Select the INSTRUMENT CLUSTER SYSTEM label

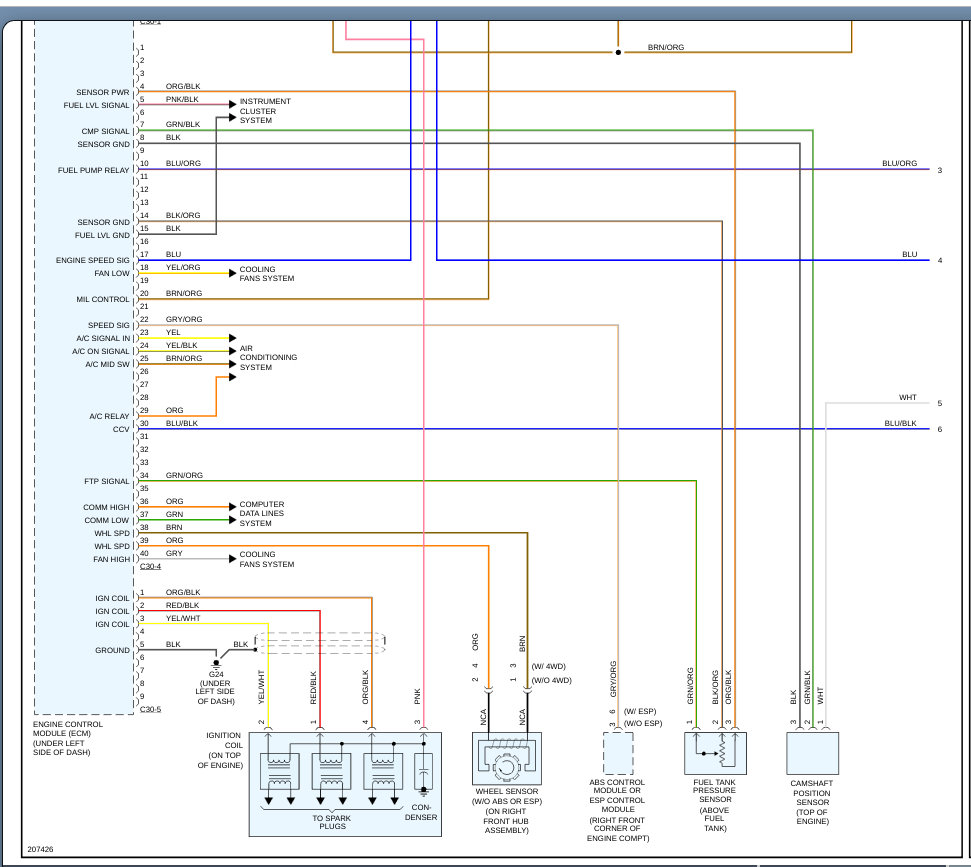click(265, 111)
